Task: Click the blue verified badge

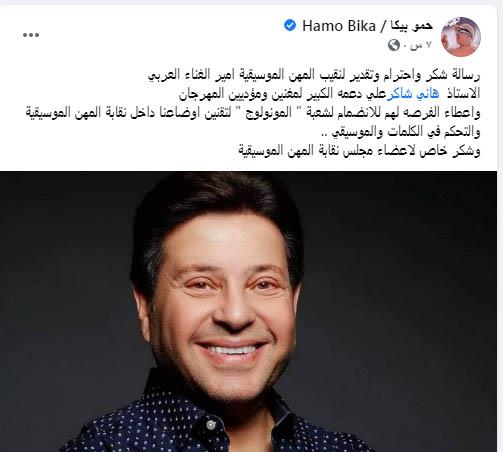Action: pyautogui.click(x=290, y=26)
